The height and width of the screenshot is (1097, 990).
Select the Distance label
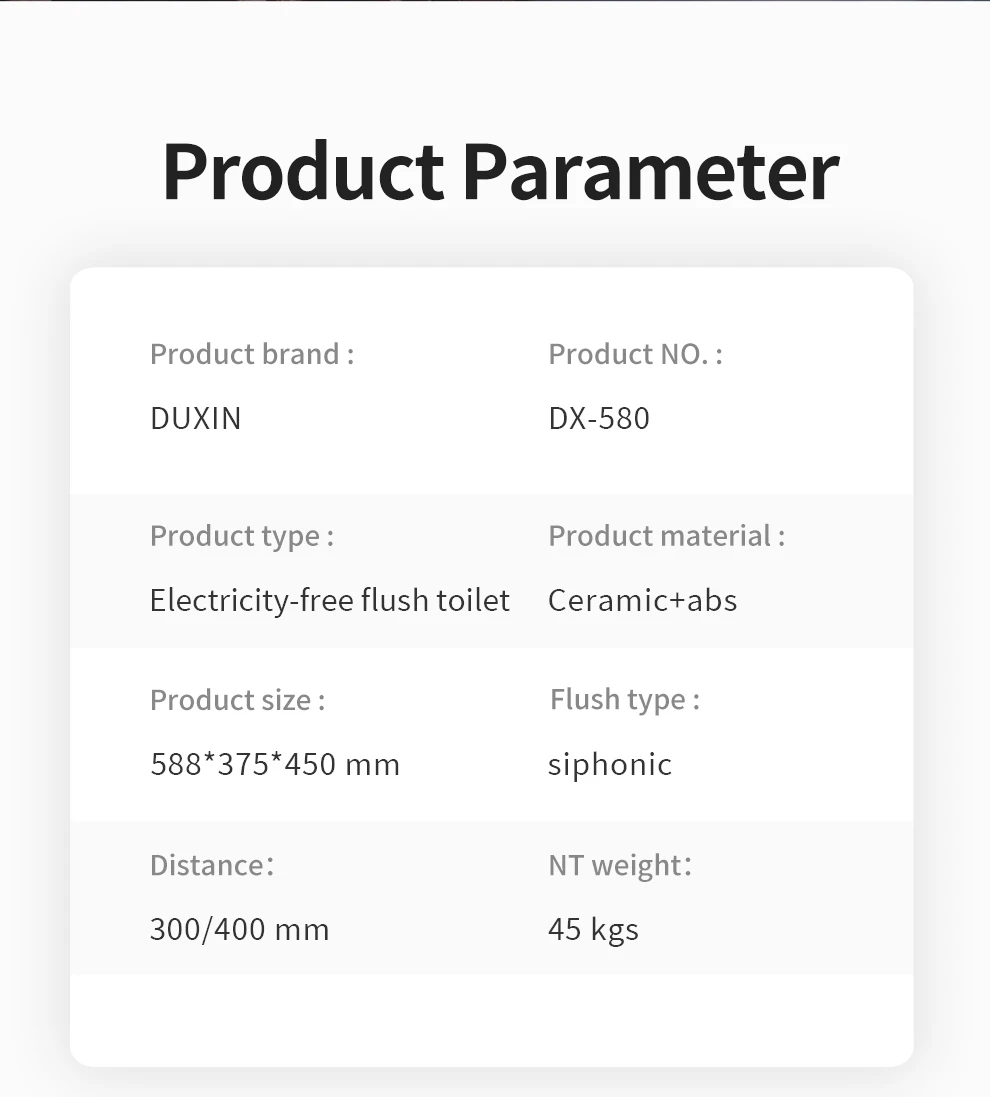click(x=212, y=865)
